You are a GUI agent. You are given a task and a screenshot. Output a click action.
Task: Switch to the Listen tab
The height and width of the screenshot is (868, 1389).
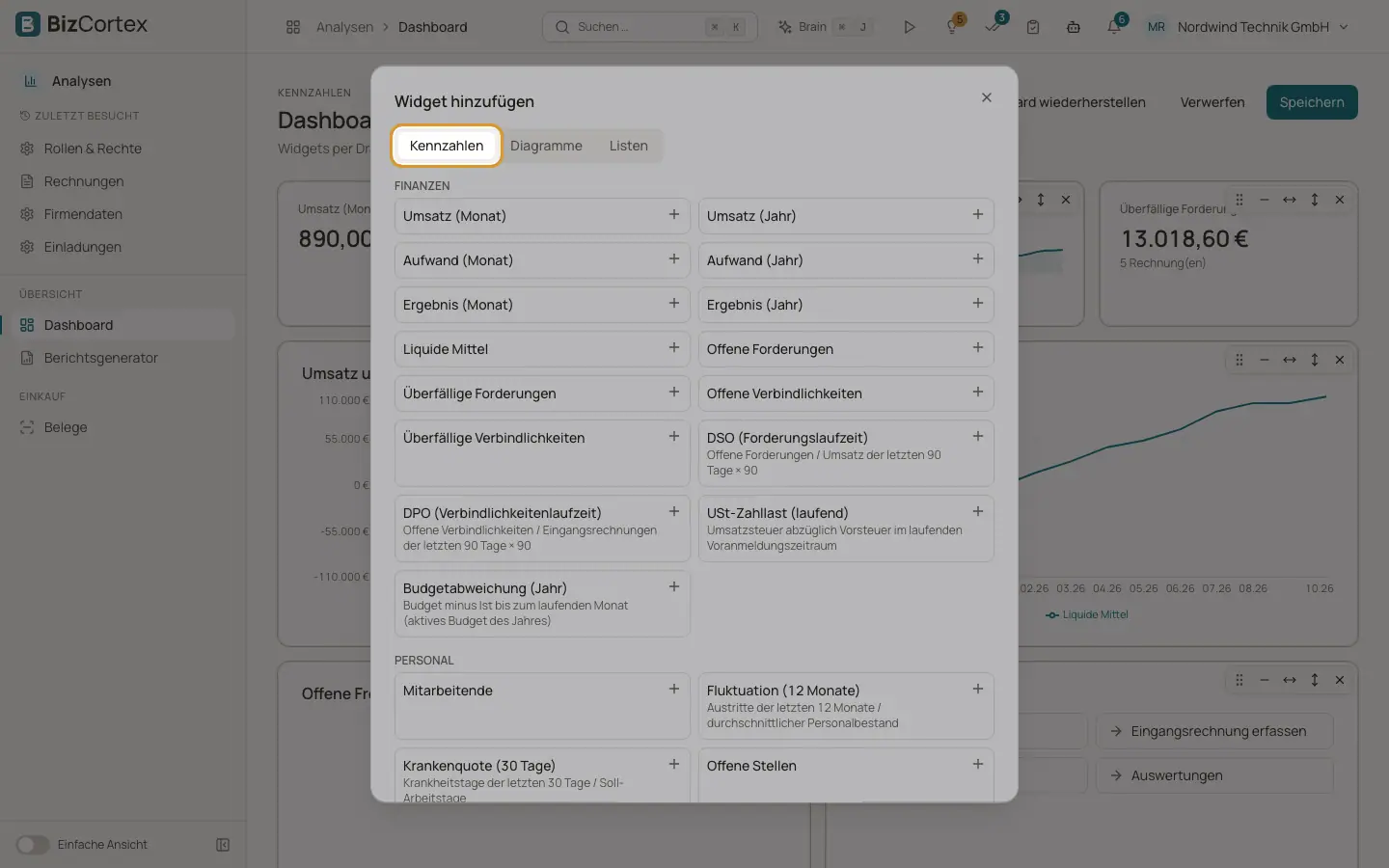(x=629, y=146)
